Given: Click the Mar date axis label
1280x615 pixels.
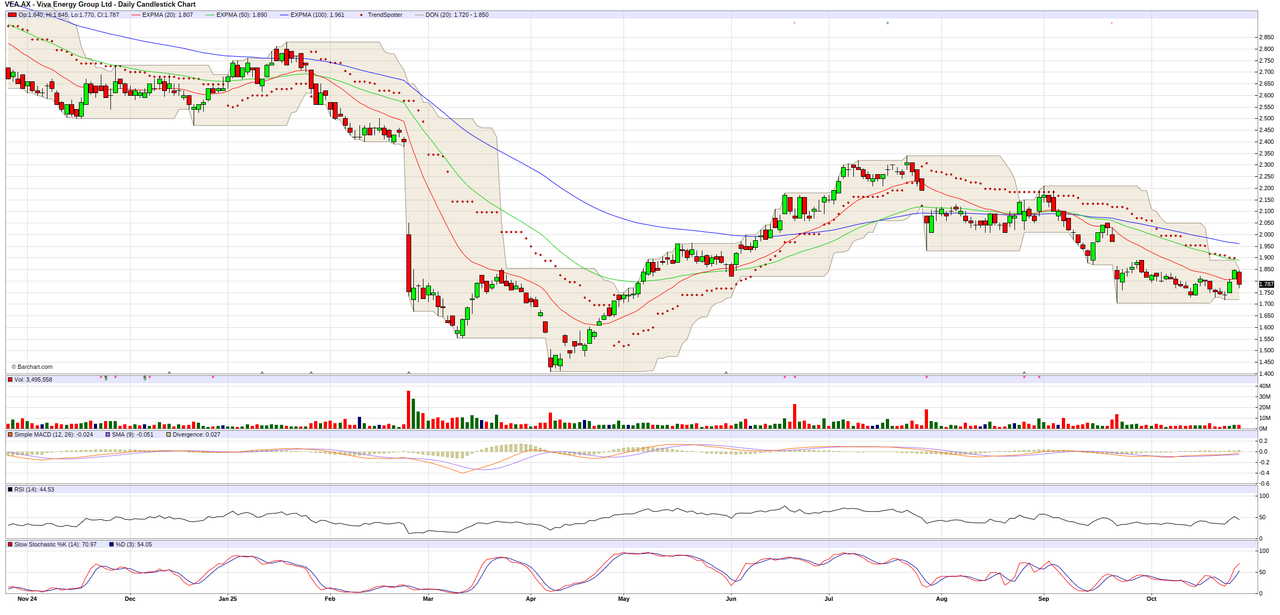Looking at the screenshot, I should (x=427, y=600).
